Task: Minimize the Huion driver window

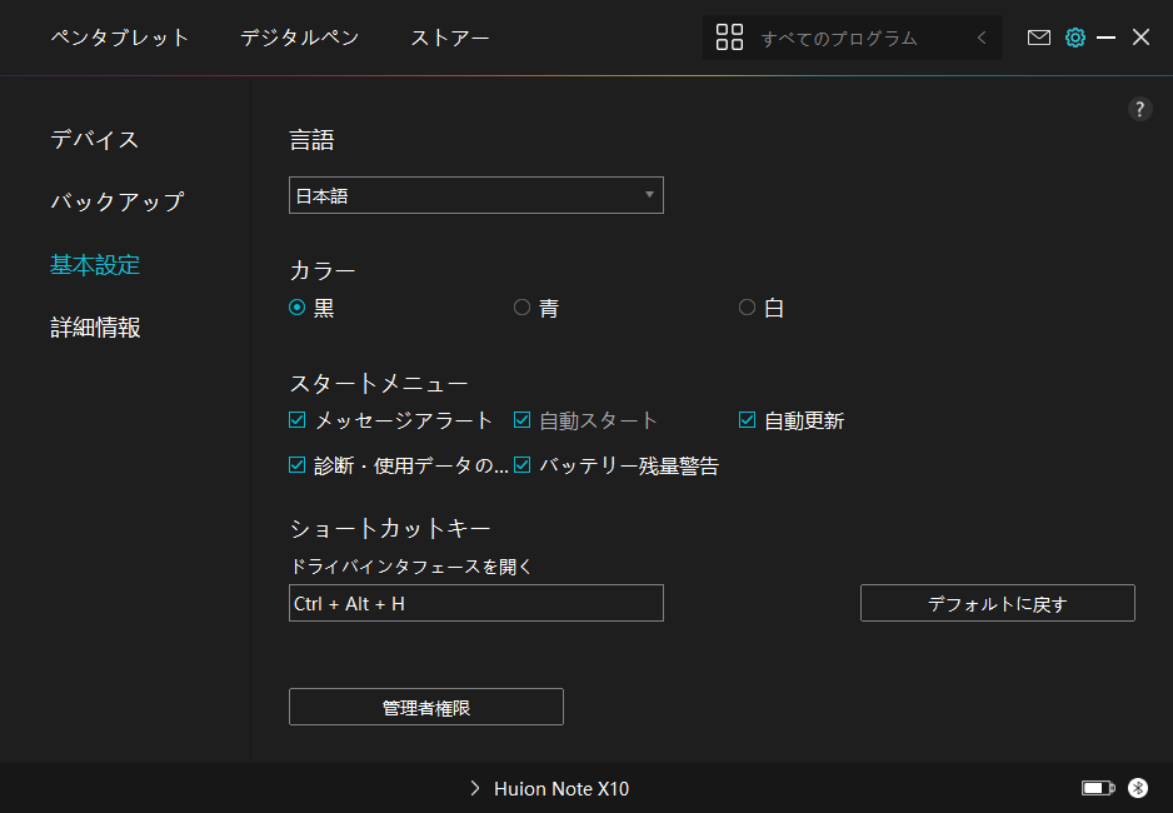Action: [x=1106, y=38]
